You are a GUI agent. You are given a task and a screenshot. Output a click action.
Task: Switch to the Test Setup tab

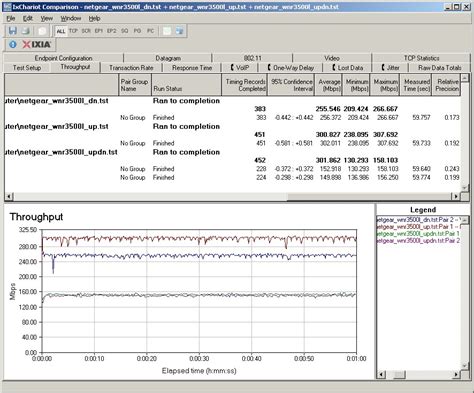pyautogui.click(x=27, y=68)
